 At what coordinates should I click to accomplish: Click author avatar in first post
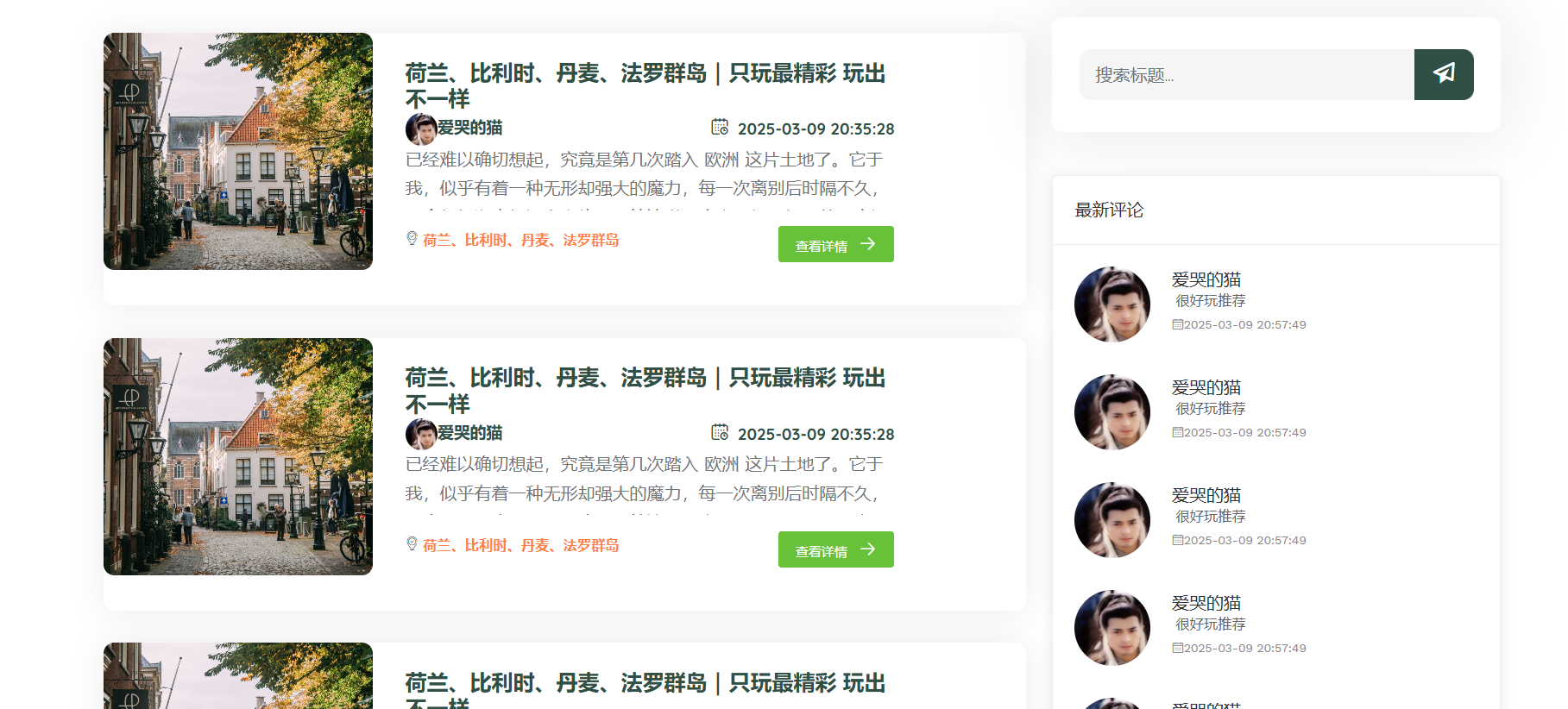click(421, 129)
